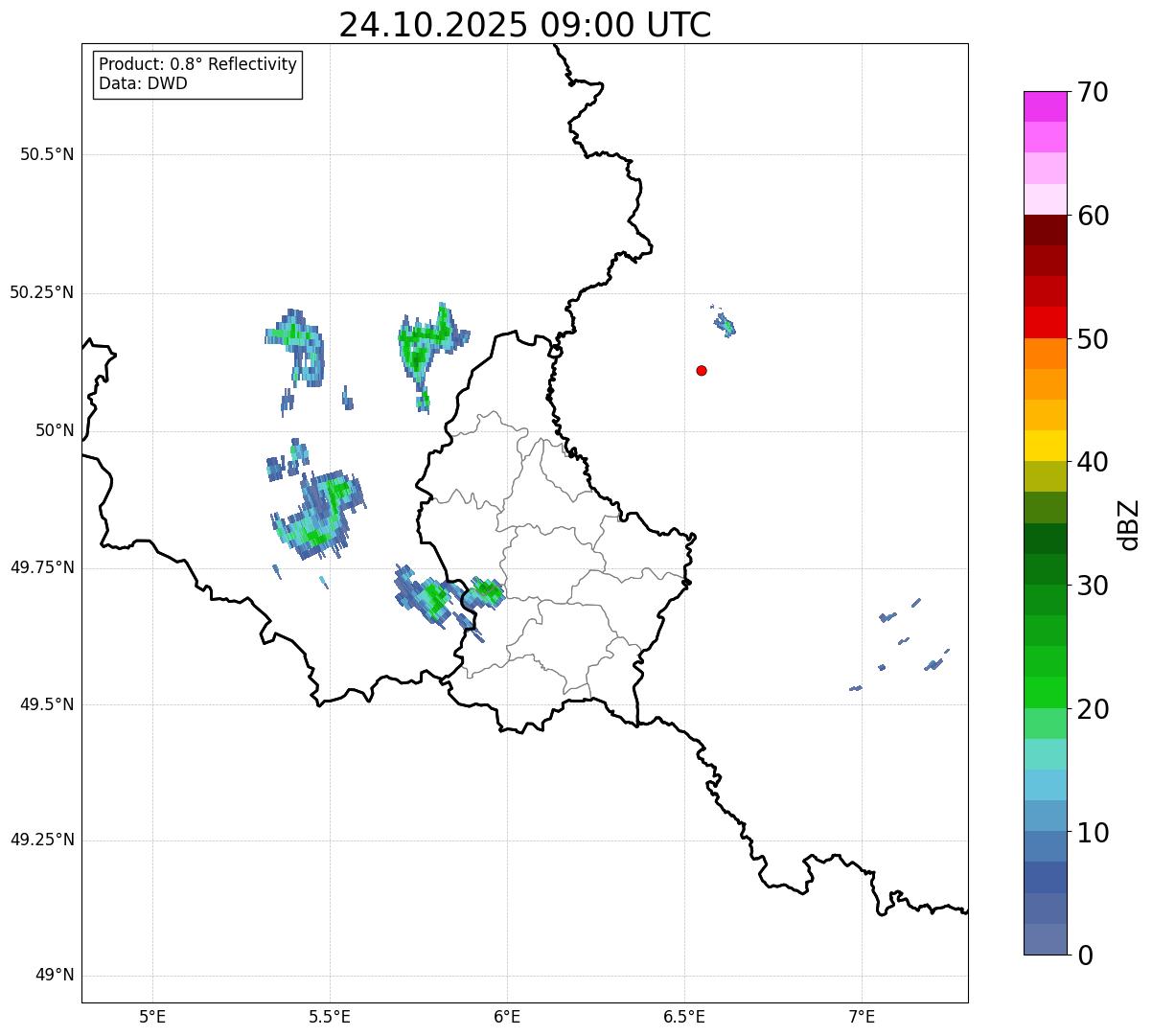
Task: Click the red station marker dot
Action: tap(702, 370)
